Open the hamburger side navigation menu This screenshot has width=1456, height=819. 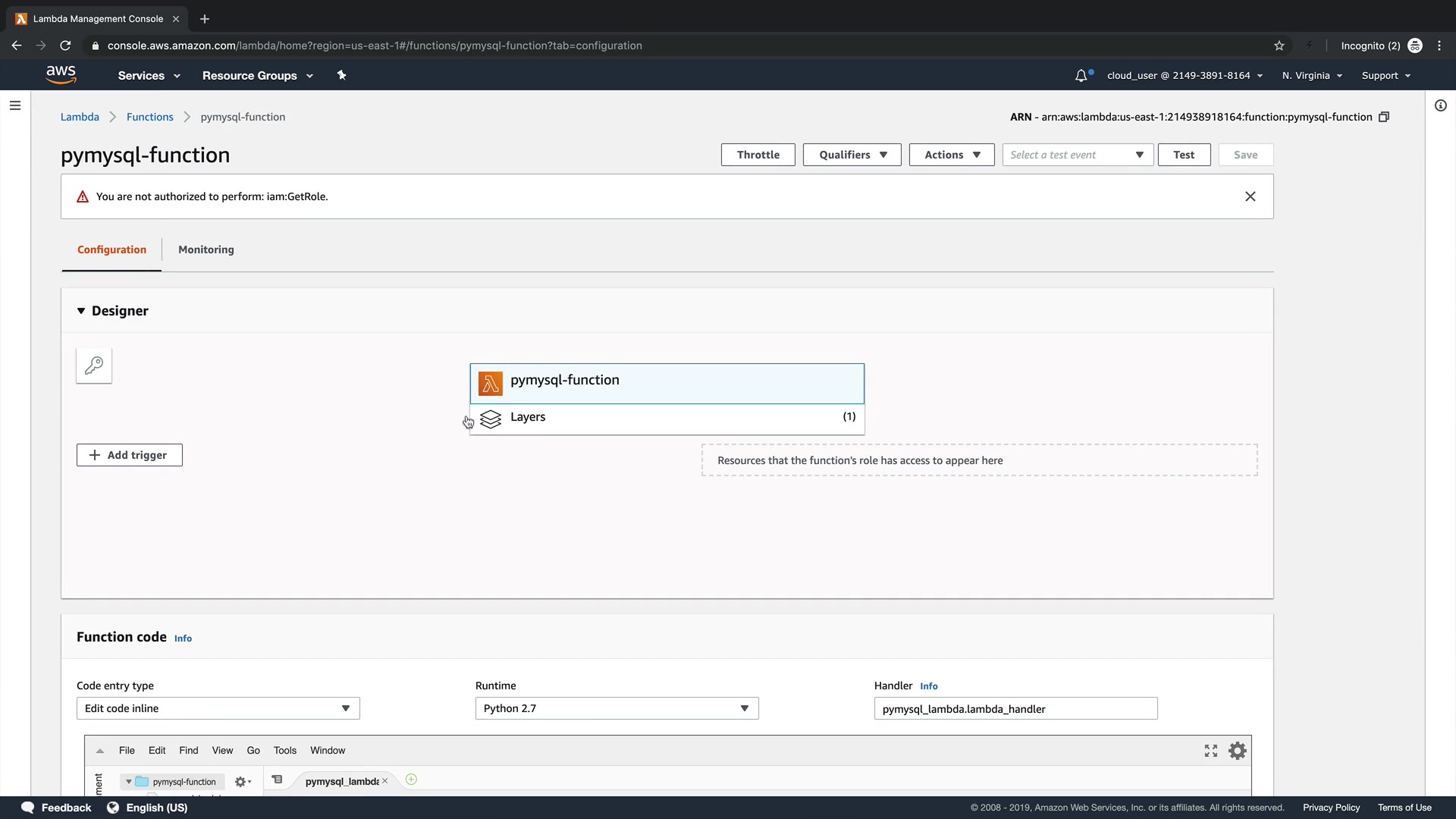15,105
